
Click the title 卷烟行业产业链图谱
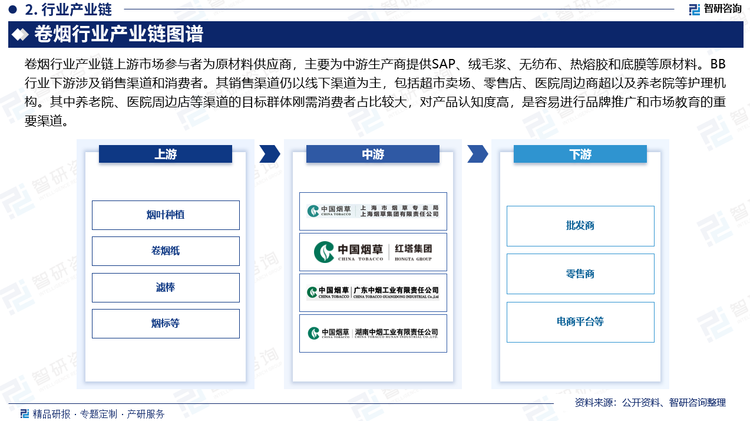[119, 34]
